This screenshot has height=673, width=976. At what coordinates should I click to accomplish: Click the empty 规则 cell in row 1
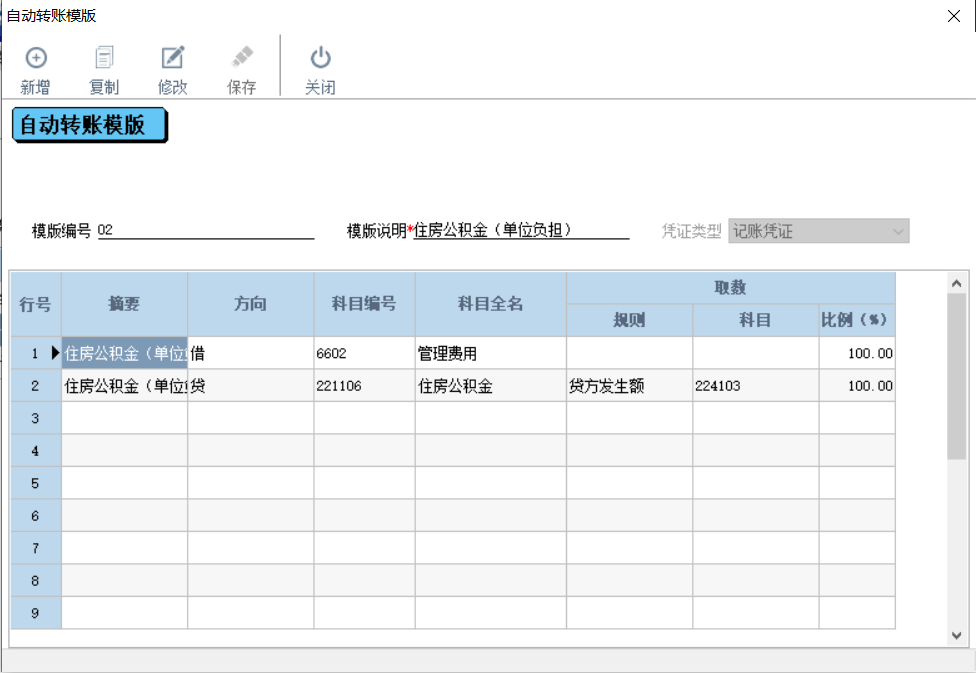coord(630,354)
